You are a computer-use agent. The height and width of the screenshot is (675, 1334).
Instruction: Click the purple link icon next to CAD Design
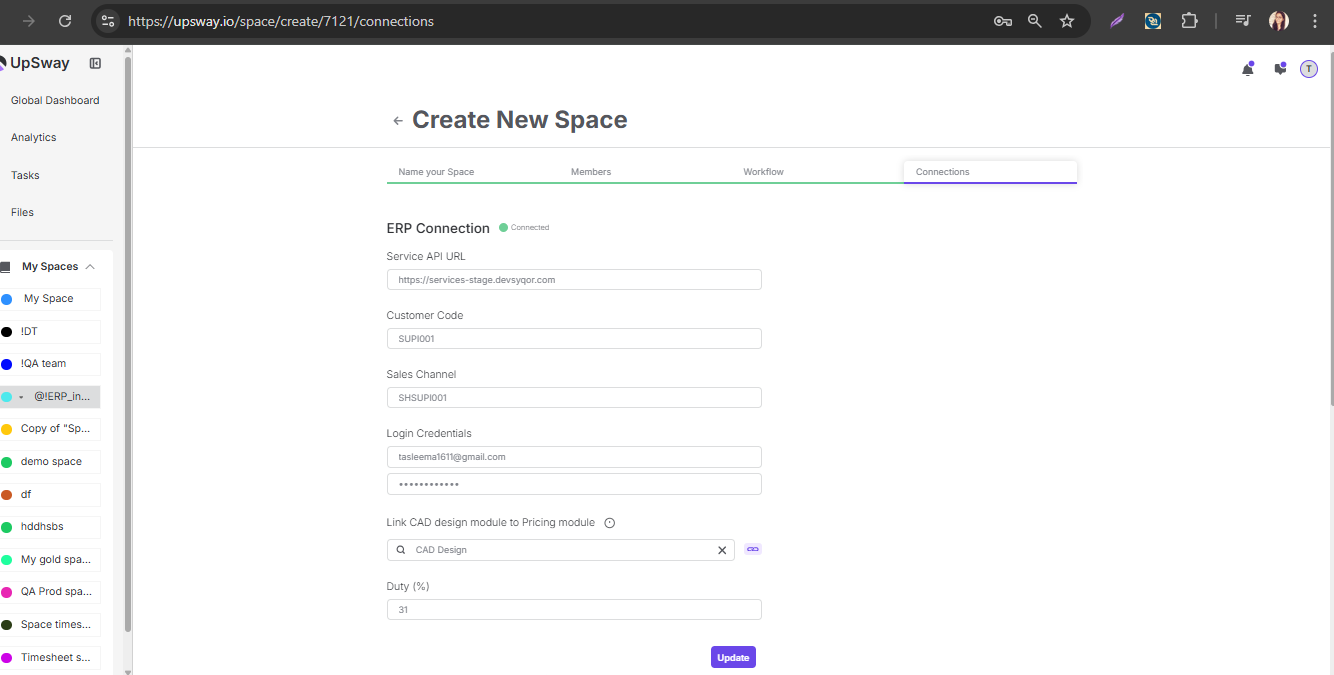point(753,549)
